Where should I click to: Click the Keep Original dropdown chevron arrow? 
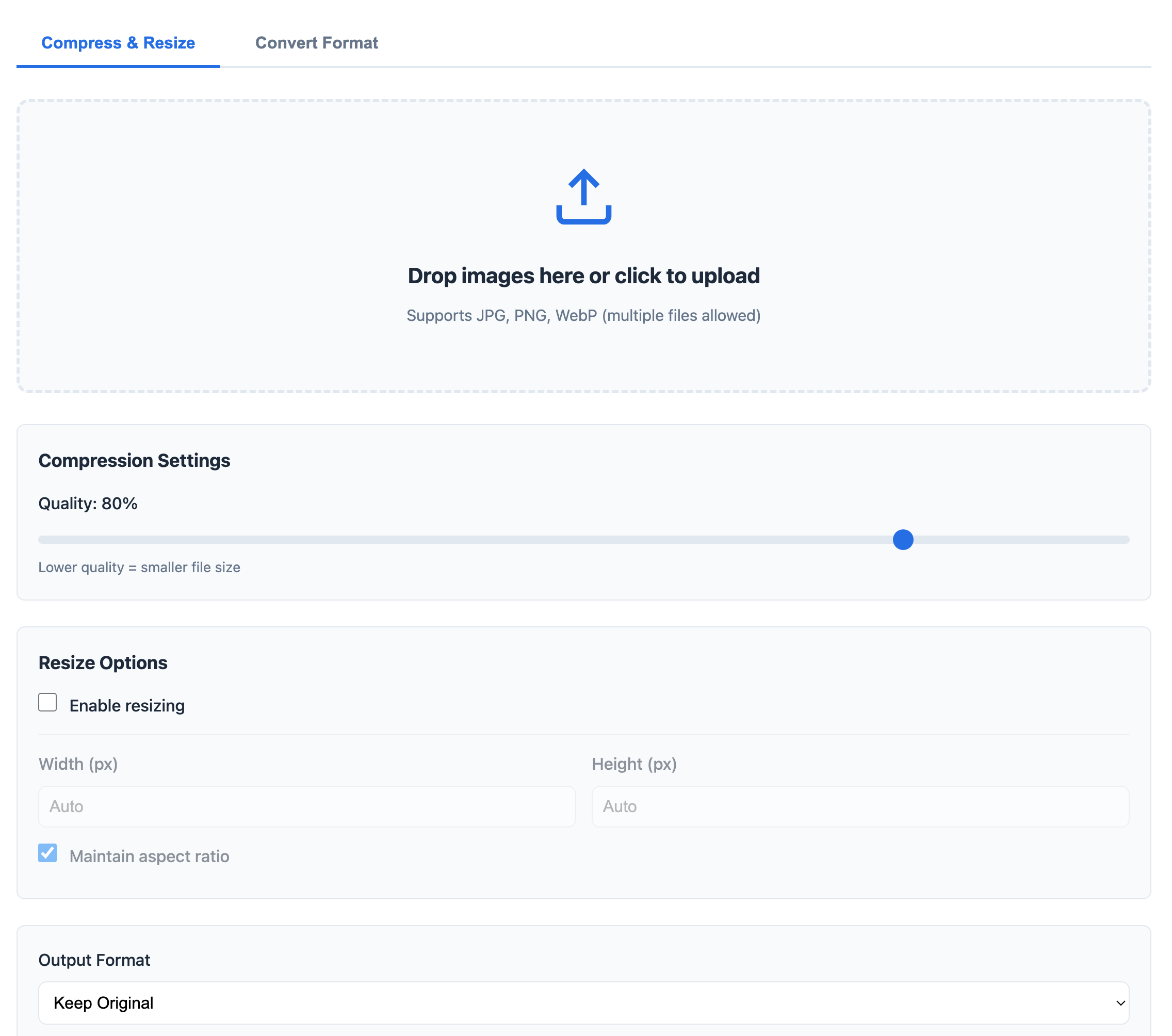tap(1120, 1003)
